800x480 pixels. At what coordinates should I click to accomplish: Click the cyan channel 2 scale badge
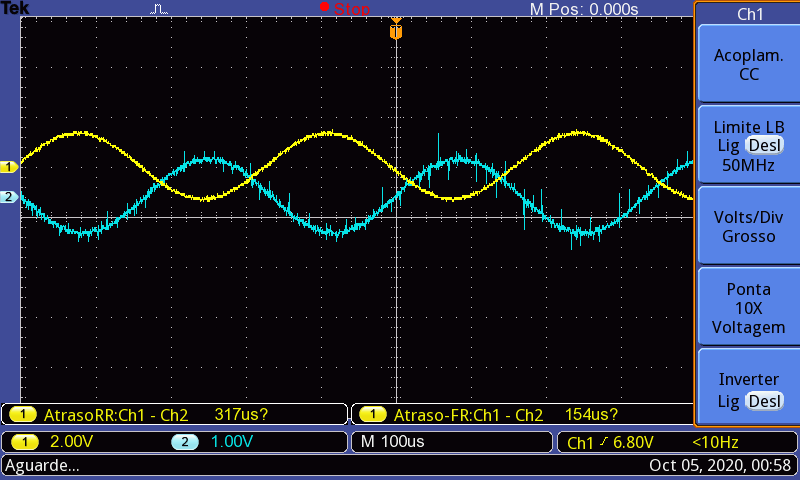point(185,442)
